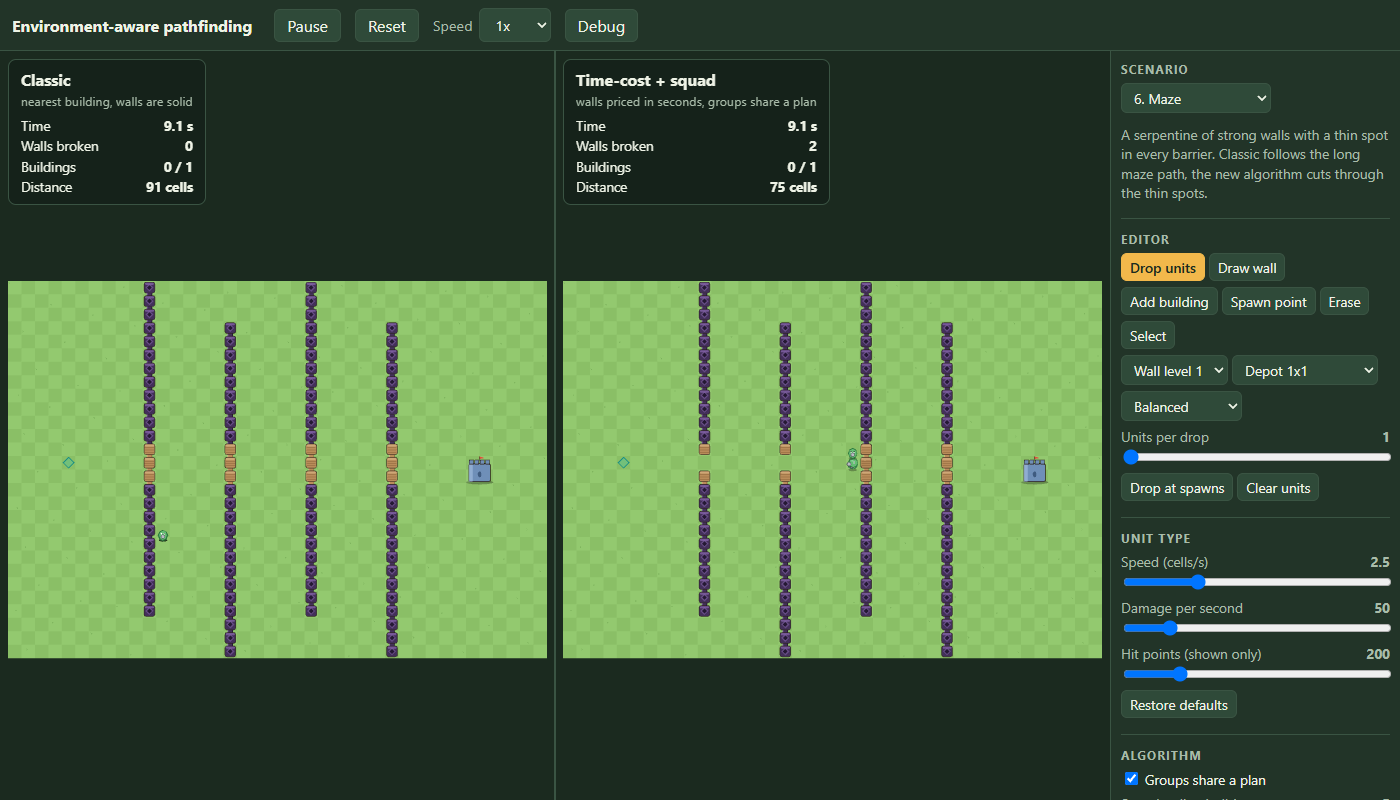Adjust the Speed (cells/s) slider
The width and height of the screenshot is (1400, 800).
point(1256,582)
